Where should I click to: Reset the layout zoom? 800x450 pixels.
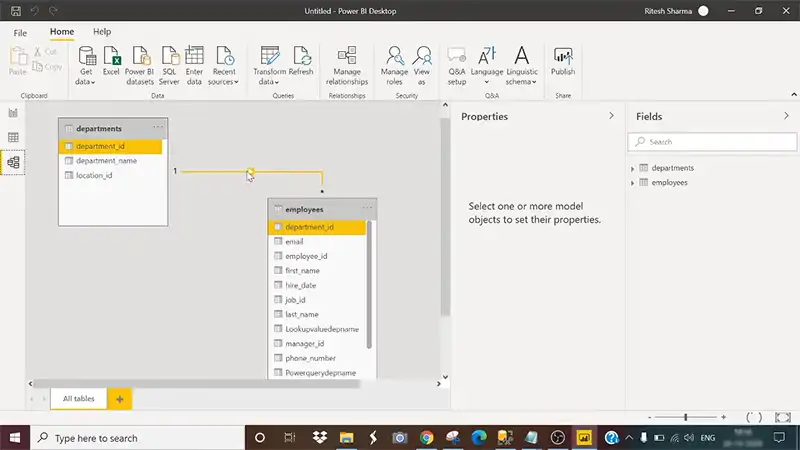pos(754,417)
